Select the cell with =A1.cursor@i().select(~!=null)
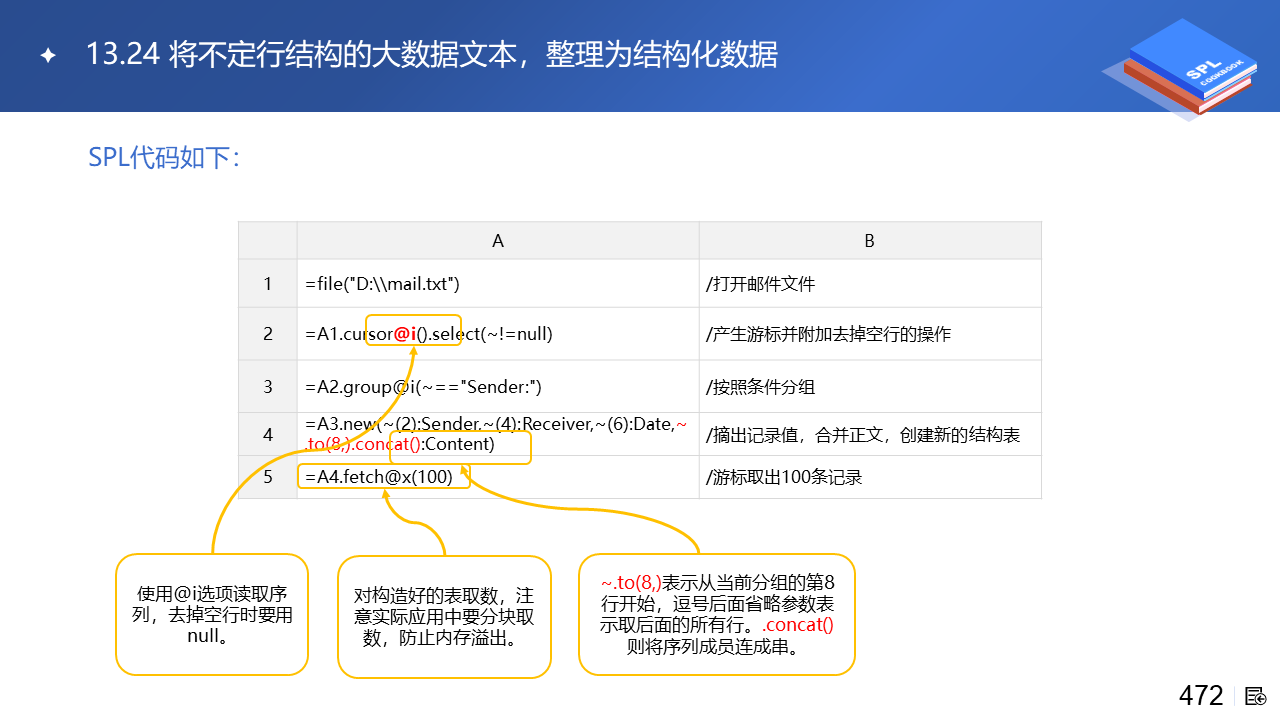 pyautogui.click(x=498, y=334)
